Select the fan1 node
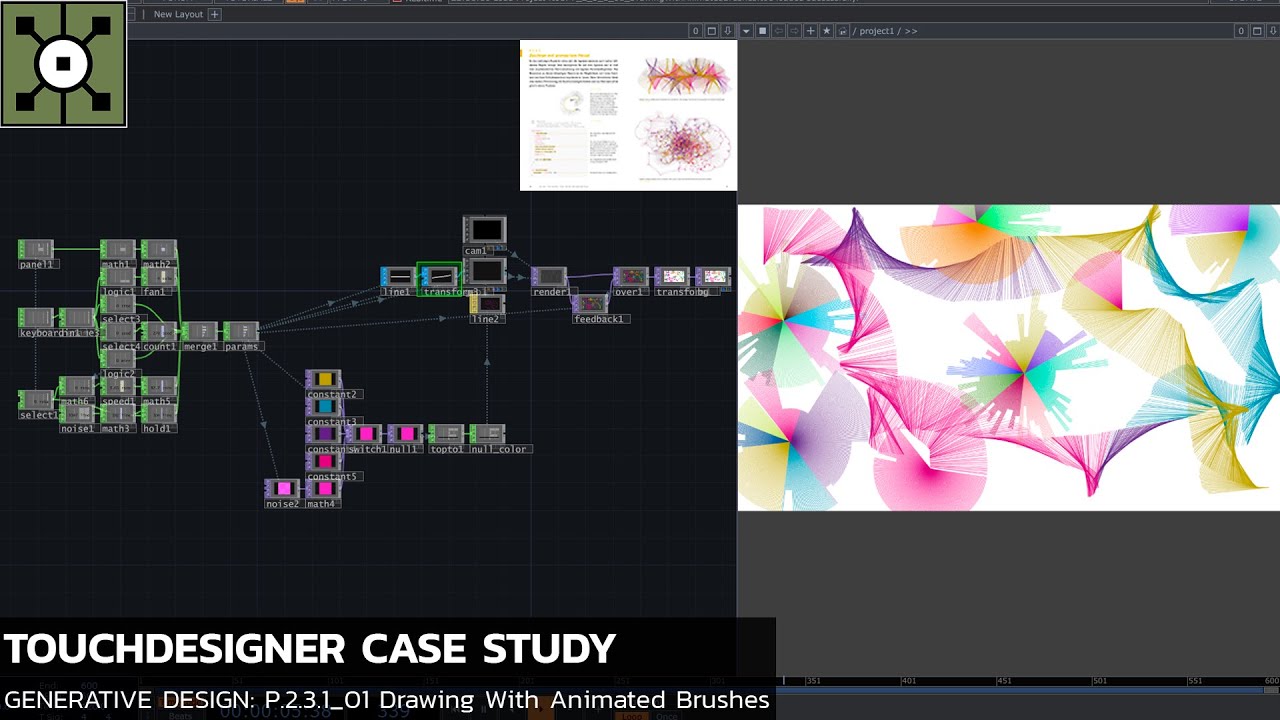Viewport: 1280px width, 720px height. tap(159, 277)
